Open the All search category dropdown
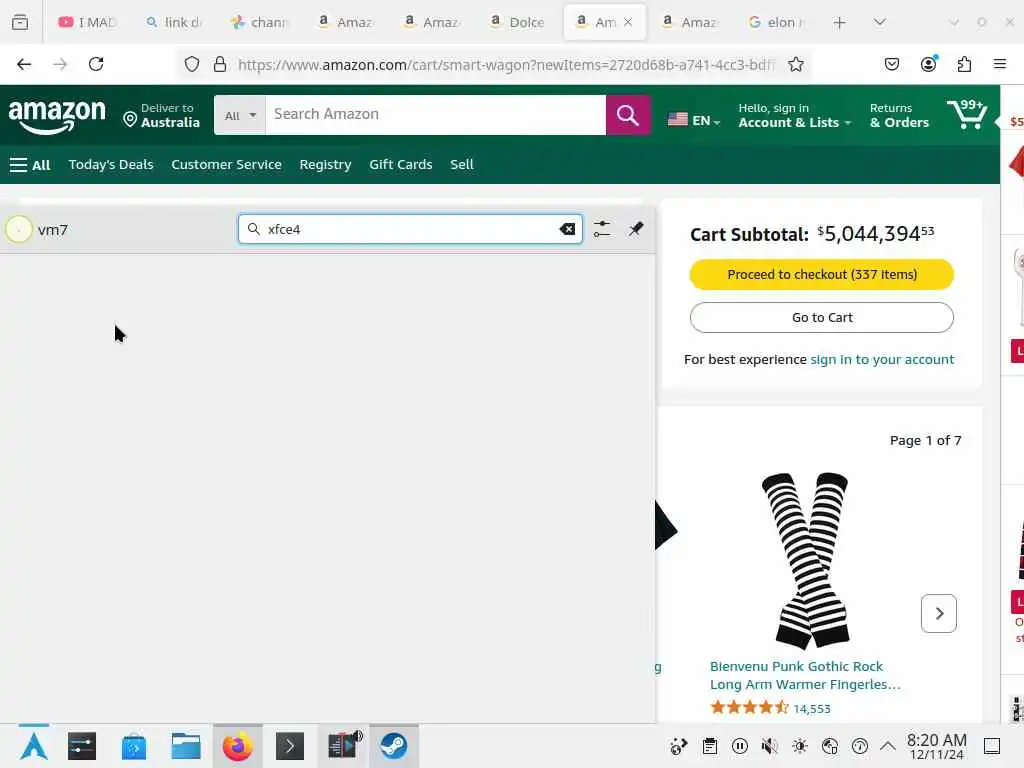This screenshot has width=1024, height=768. tap(240, 115)
